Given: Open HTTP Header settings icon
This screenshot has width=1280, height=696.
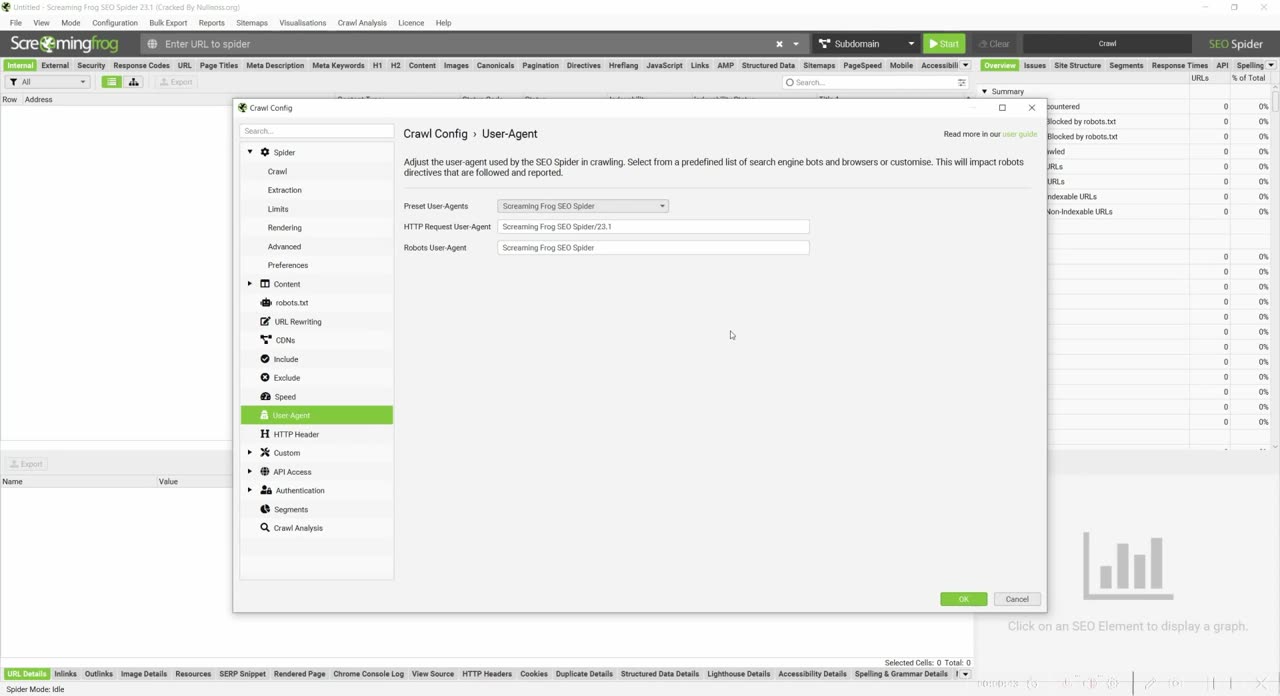Looking at the screenshot, I should click(265, 434).
